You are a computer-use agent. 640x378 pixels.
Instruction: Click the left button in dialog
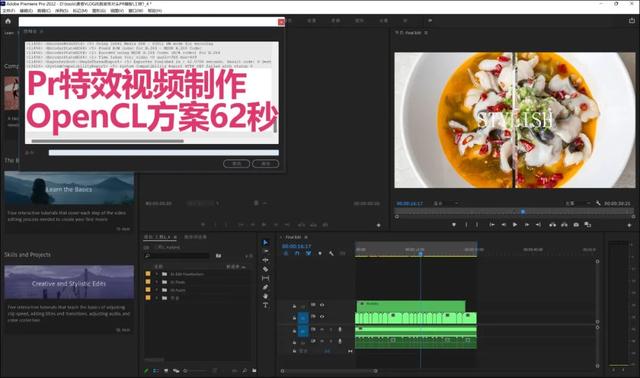[237, 164]
